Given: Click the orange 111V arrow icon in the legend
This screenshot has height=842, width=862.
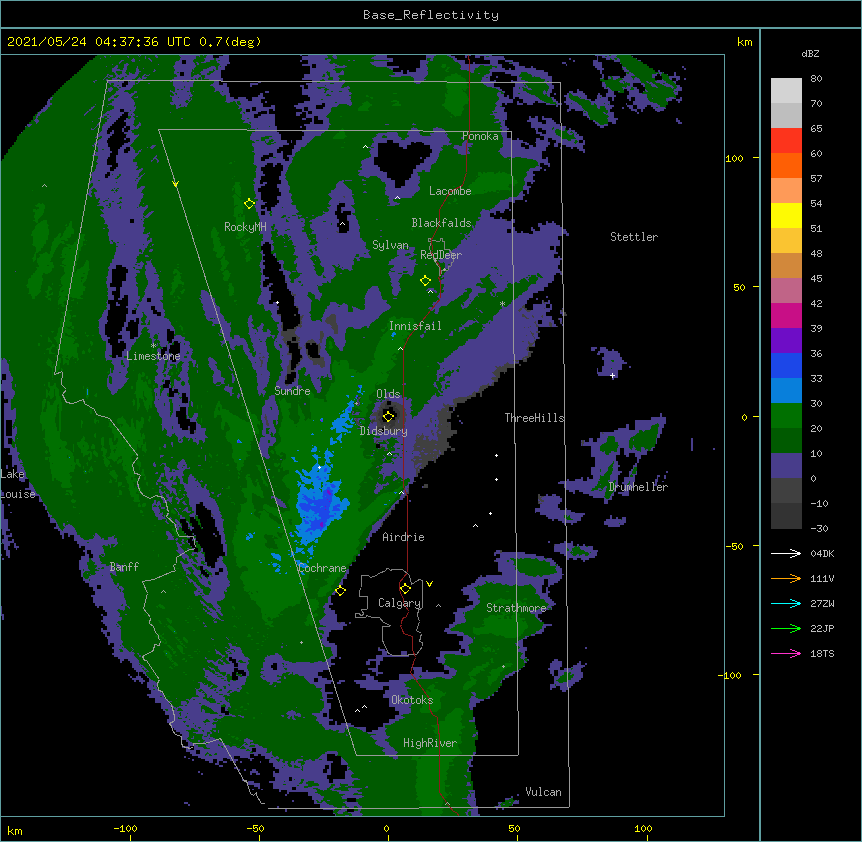Looking at the screenshot, I should click(786, 578).
